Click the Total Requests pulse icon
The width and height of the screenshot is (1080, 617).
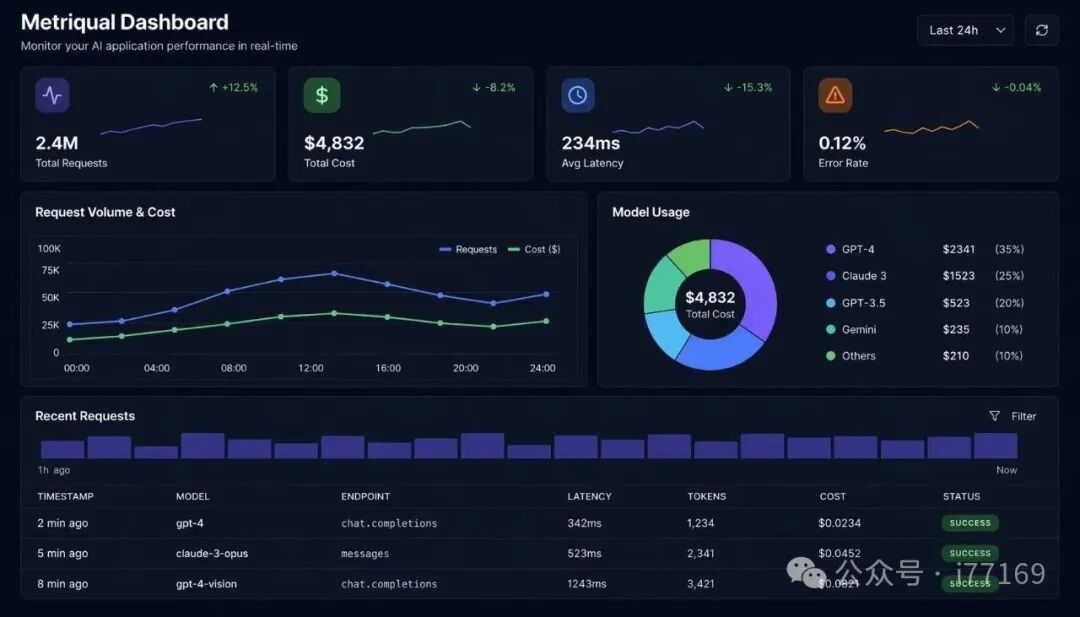point(52,96)
